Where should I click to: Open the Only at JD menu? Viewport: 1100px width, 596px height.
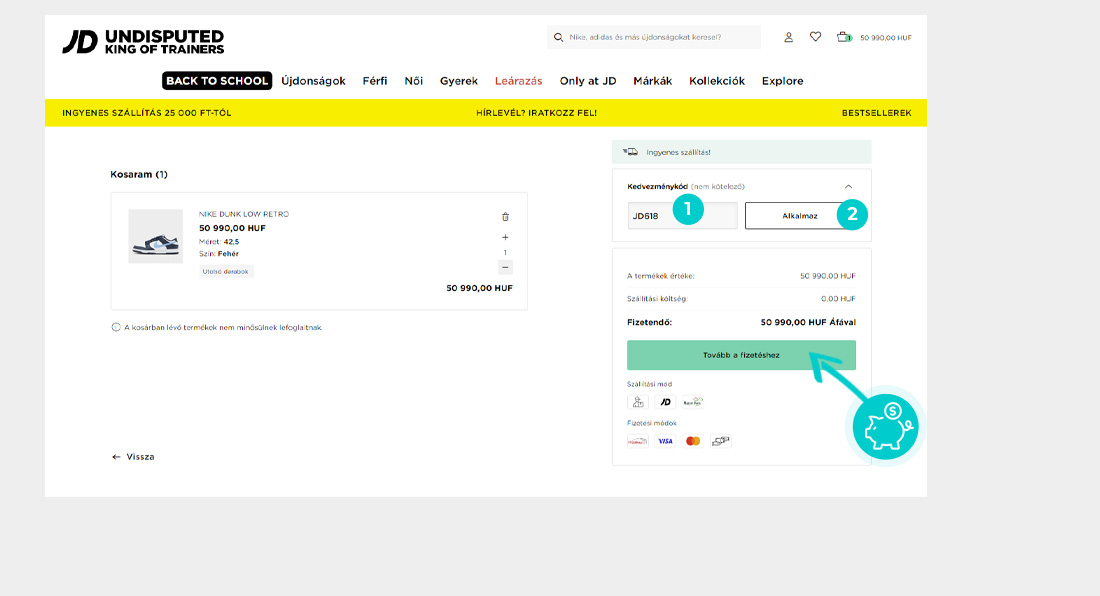[588, 81]
